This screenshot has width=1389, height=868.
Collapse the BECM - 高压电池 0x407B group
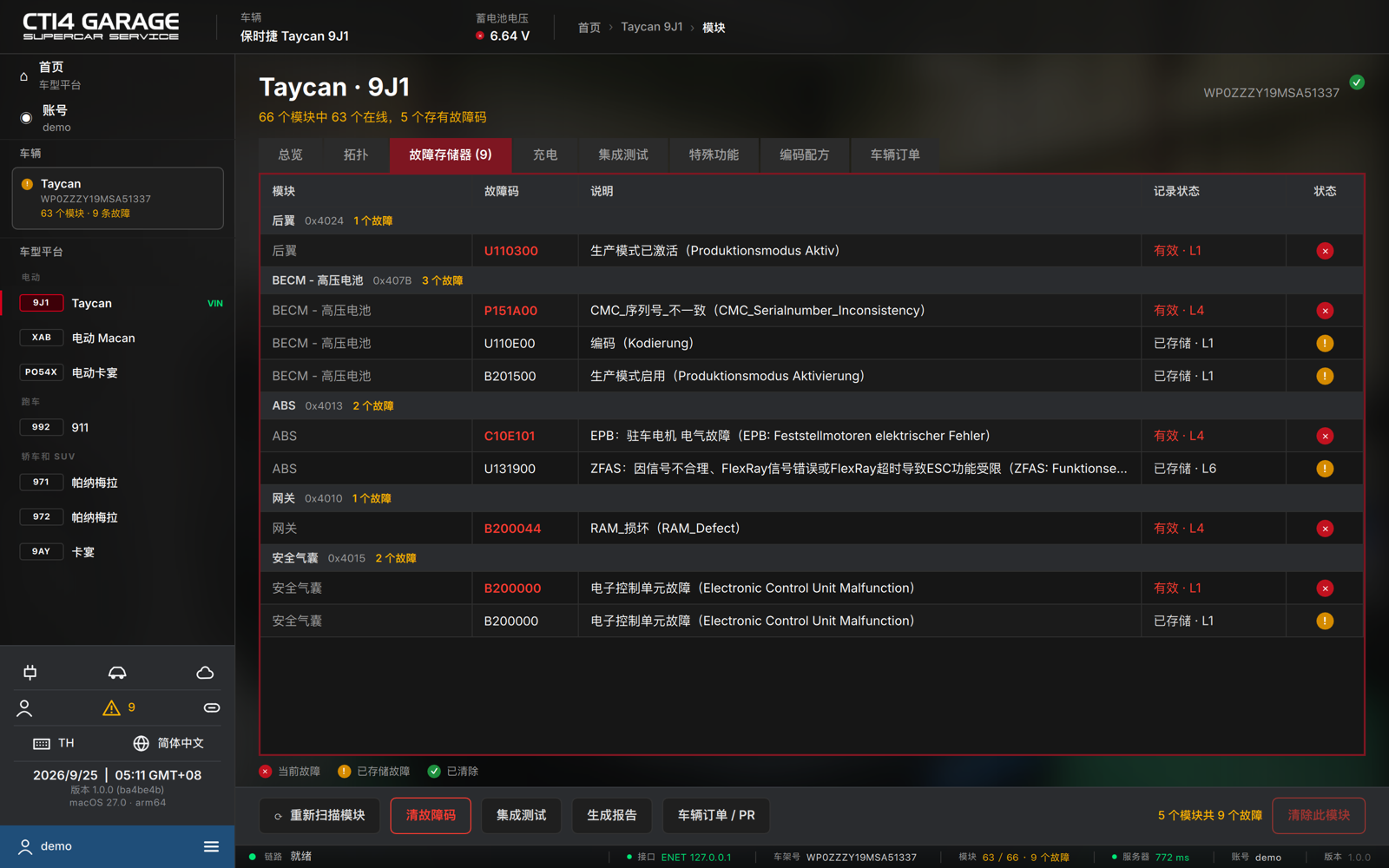coord(812,281)
